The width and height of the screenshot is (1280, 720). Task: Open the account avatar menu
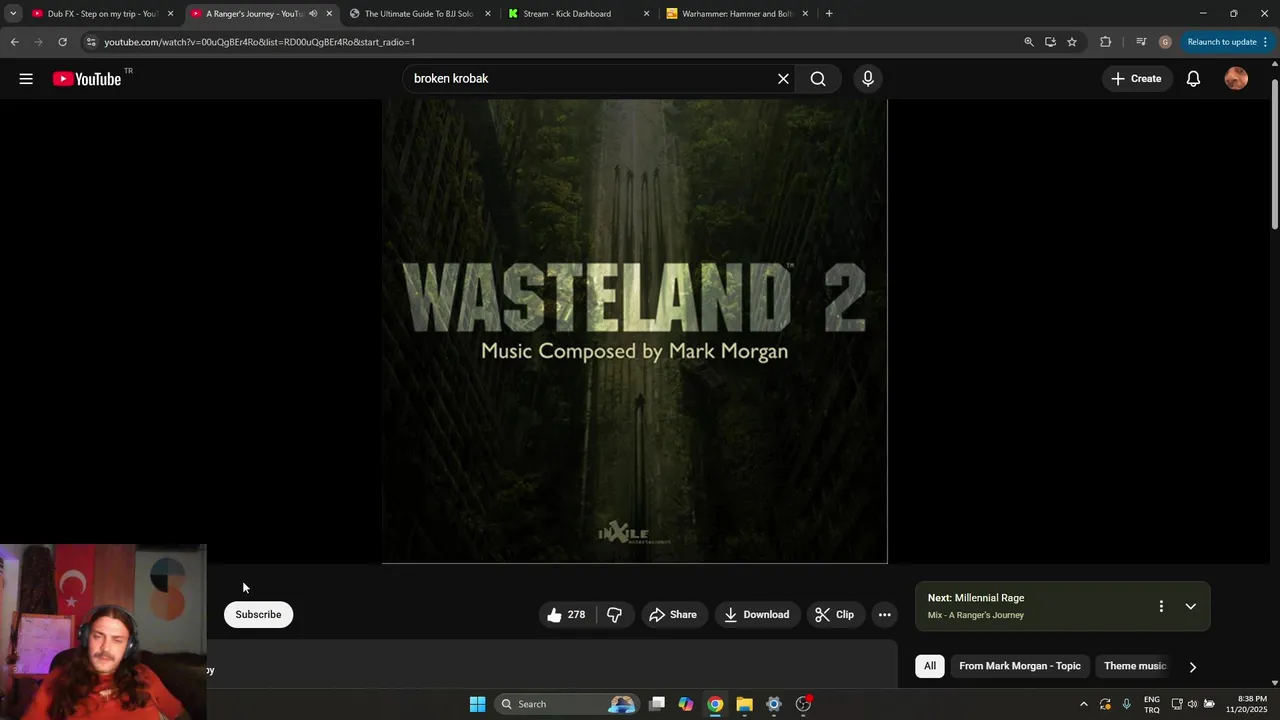(x=1236, y=79)
